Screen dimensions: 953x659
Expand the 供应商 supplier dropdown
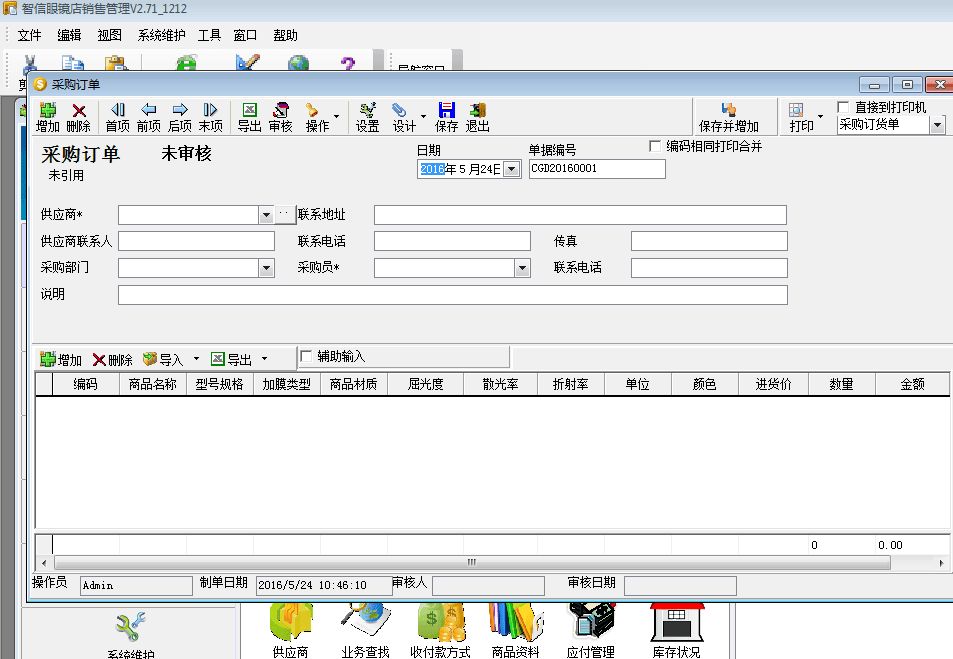pyautogui.click(x=266, y=215)
